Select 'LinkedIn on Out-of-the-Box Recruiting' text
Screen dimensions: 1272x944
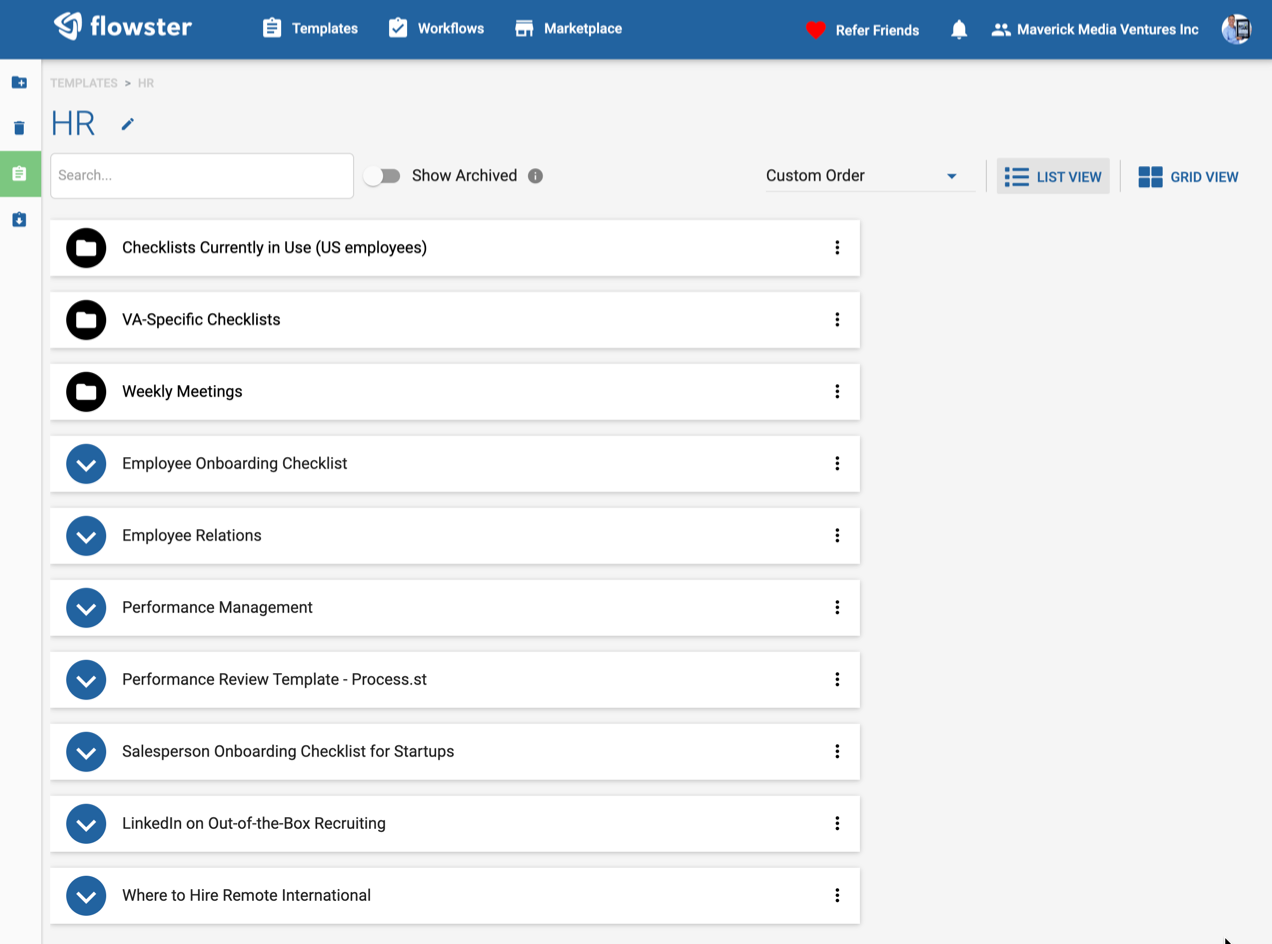point(254,824)
